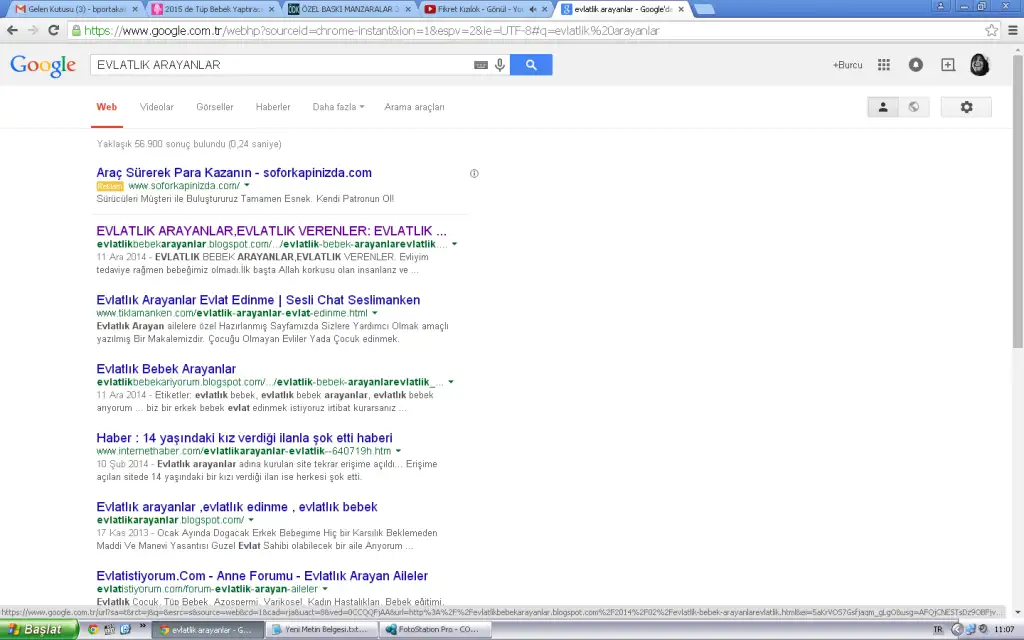Activate voice search microphone icon
Screen dimensions: 1024x640
pos(500,65)
